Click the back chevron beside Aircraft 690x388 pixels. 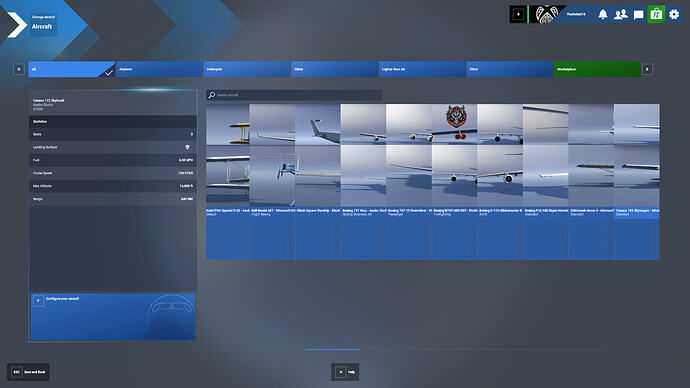coord(17,25)
